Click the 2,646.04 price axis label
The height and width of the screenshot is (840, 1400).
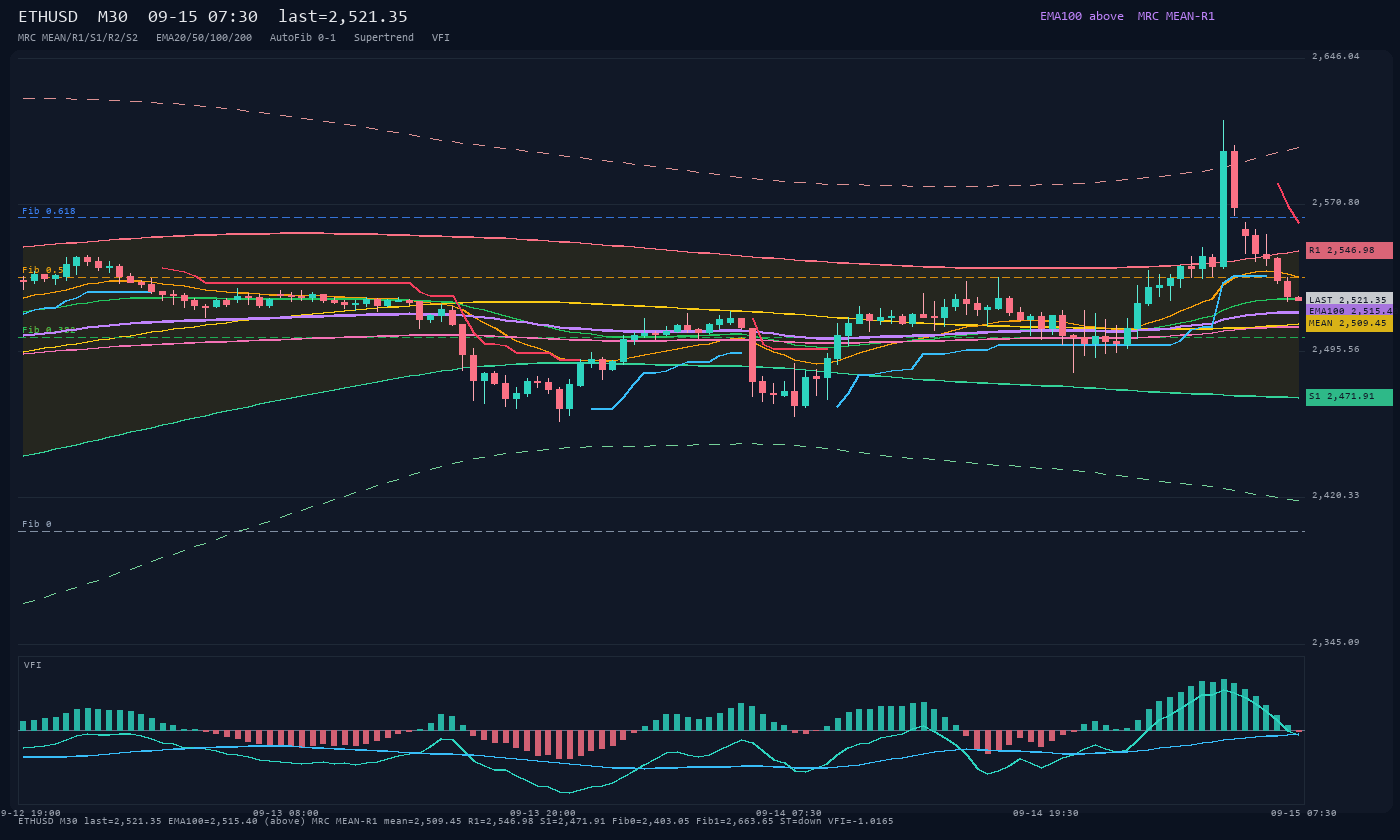(1336, 56)
